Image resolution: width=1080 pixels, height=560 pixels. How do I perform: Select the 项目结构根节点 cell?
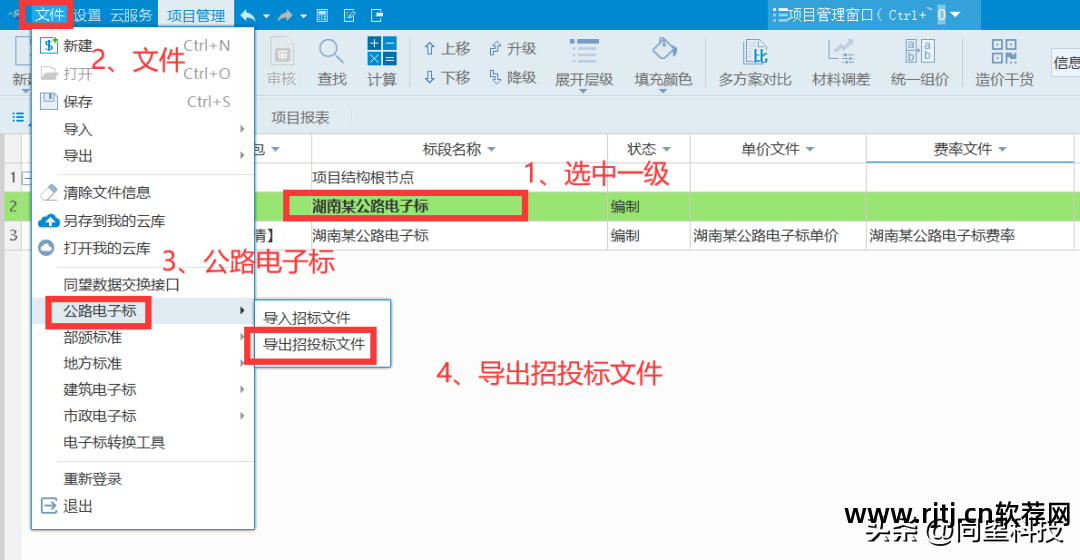459,178
